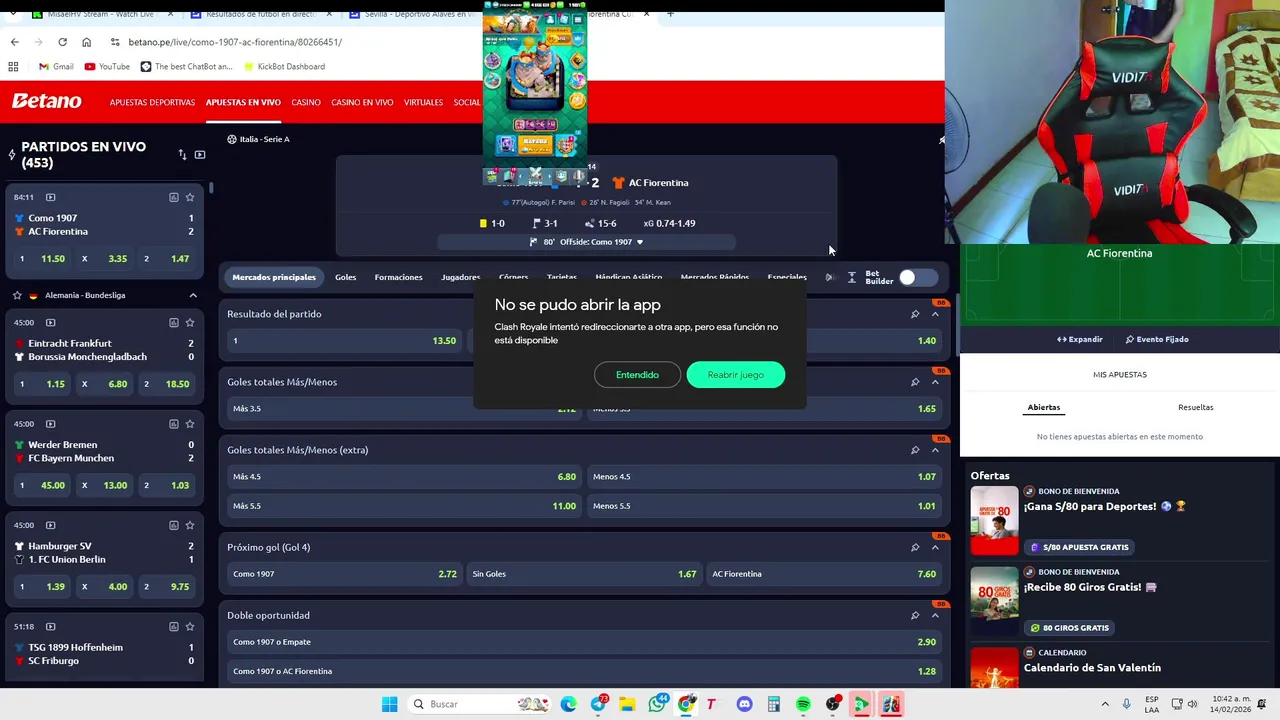Pin the Próximo gol (Gol 4) market
The image size is (1280, 720).
click(915, 547)
